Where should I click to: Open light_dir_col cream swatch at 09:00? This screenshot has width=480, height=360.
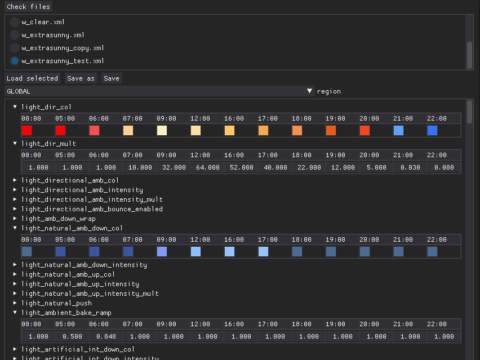[x=162, y=130]
